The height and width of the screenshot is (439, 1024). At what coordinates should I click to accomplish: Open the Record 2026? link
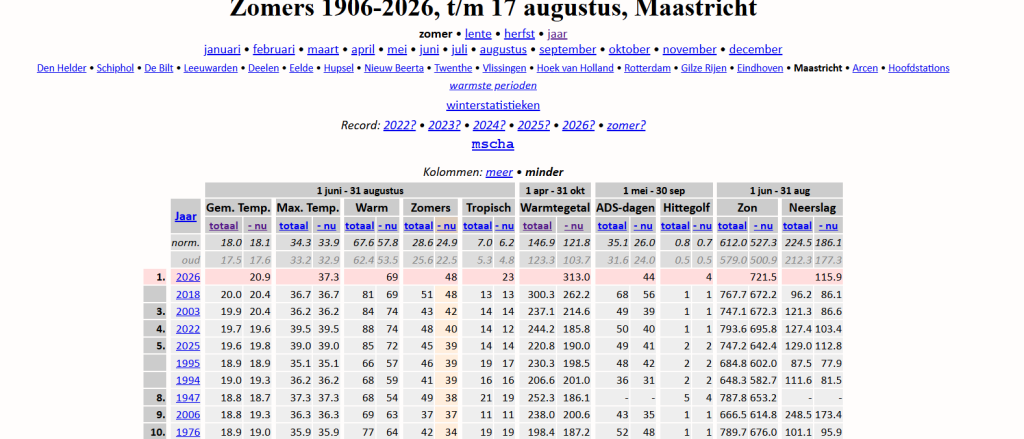tap(579, 125)
